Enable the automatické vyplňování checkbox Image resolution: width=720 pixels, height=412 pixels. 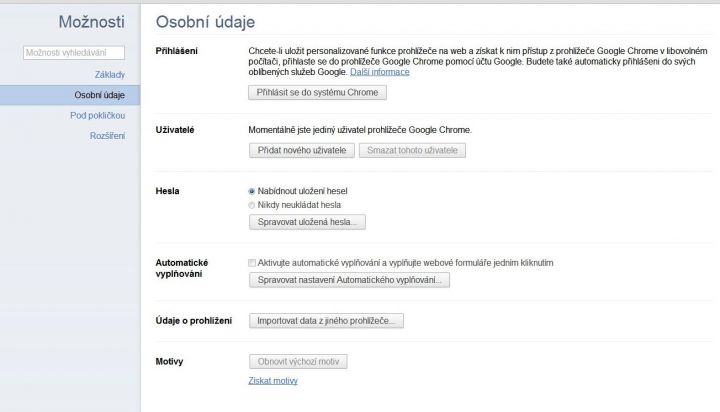252,263
